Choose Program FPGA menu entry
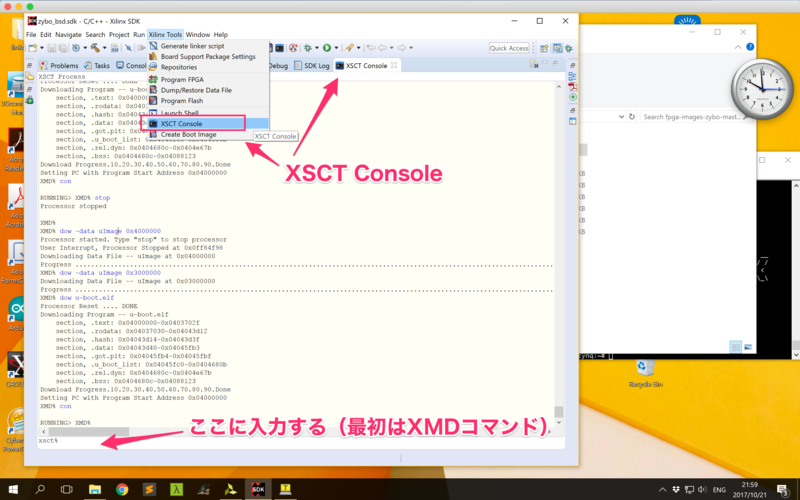 pos(208,79)
